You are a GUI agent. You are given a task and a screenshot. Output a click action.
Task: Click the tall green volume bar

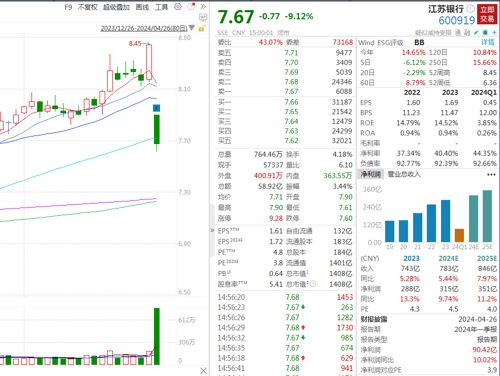pyautogui.click(x=156, y=336)
